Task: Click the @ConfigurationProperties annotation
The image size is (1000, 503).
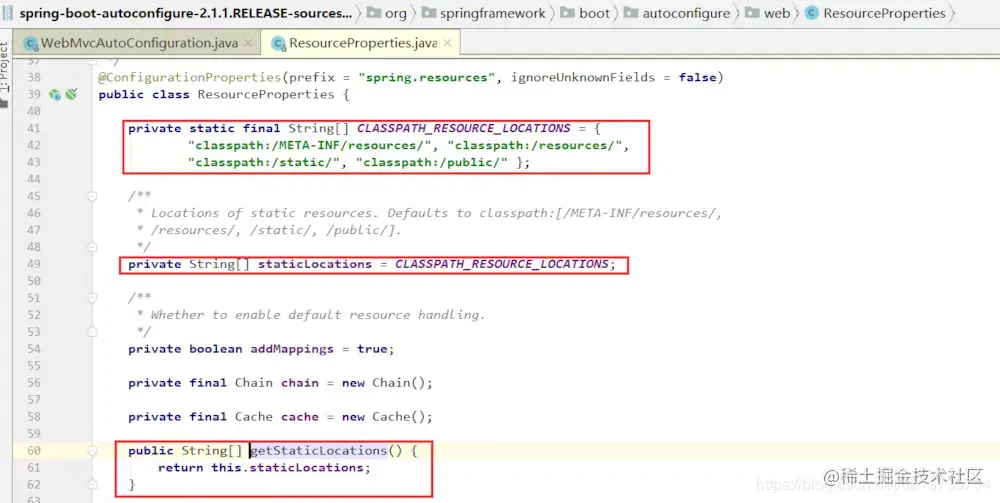Action: [x=189, y=77]
